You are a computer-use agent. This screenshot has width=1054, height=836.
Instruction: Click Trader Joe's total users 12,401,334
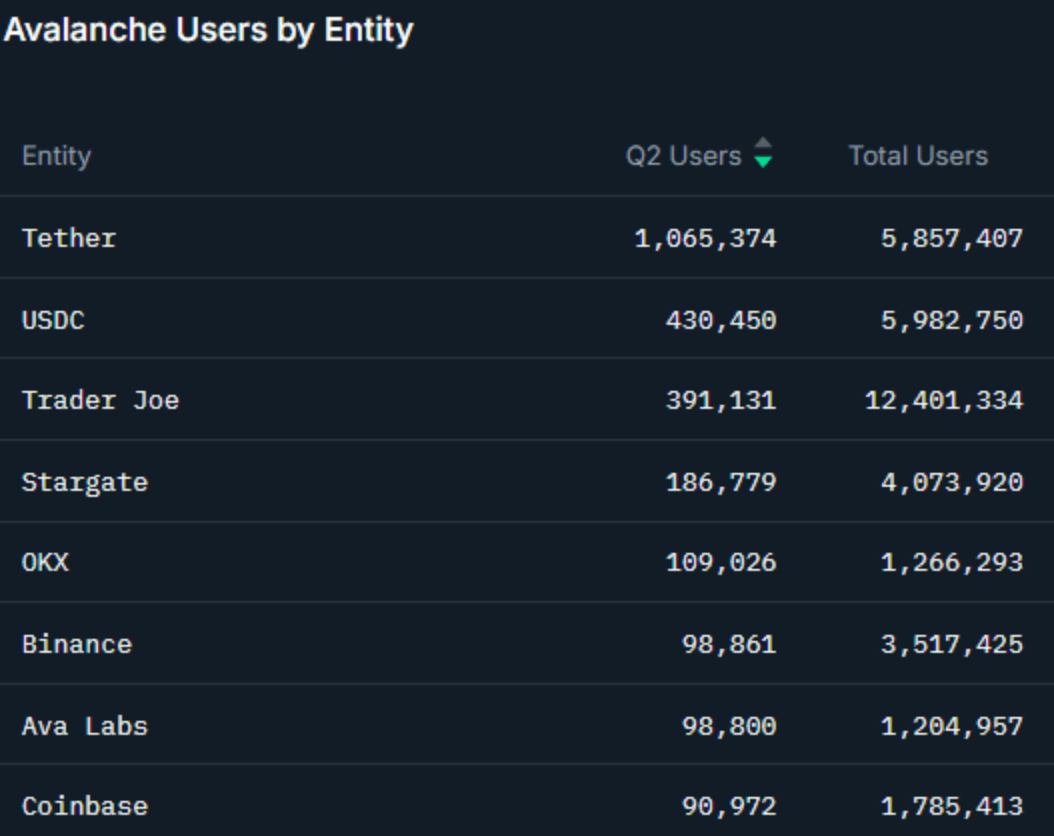[x=943, y=401]
